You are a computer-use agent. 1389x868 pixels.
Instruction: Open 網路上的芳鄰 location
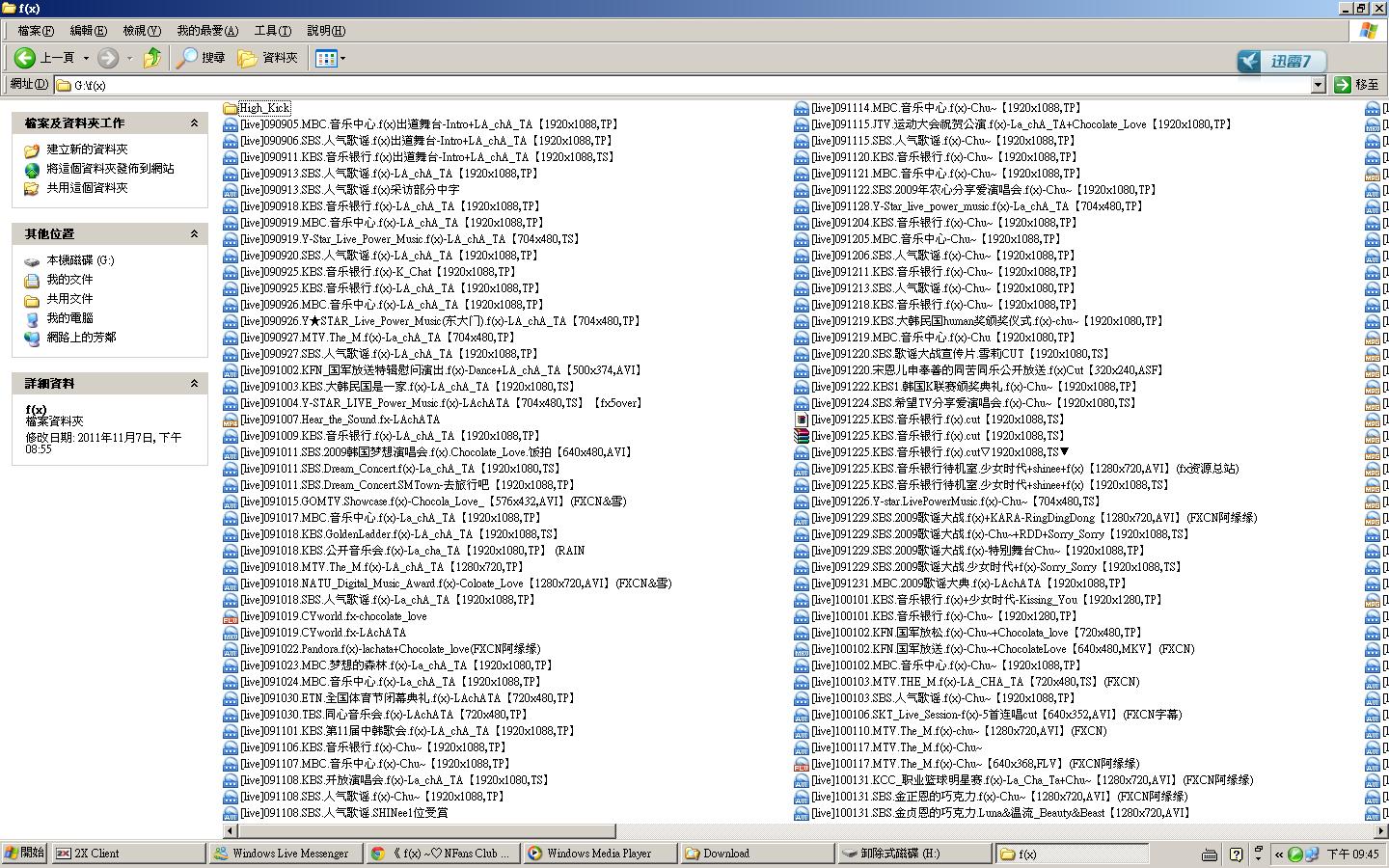click(81, 338)
